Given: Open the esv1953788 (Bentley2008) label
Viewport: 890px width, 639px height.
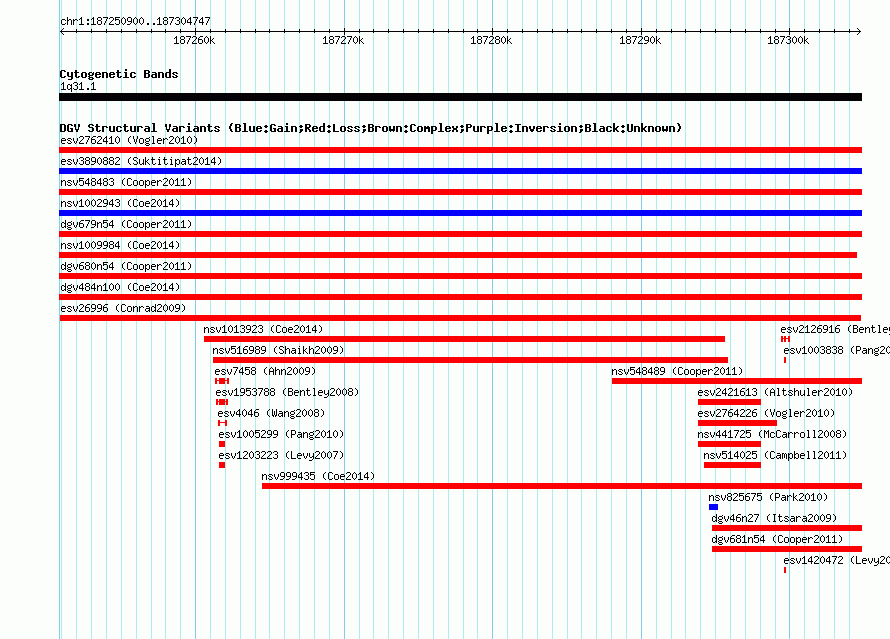Looking at the screenshot, I should coord(287,392).
